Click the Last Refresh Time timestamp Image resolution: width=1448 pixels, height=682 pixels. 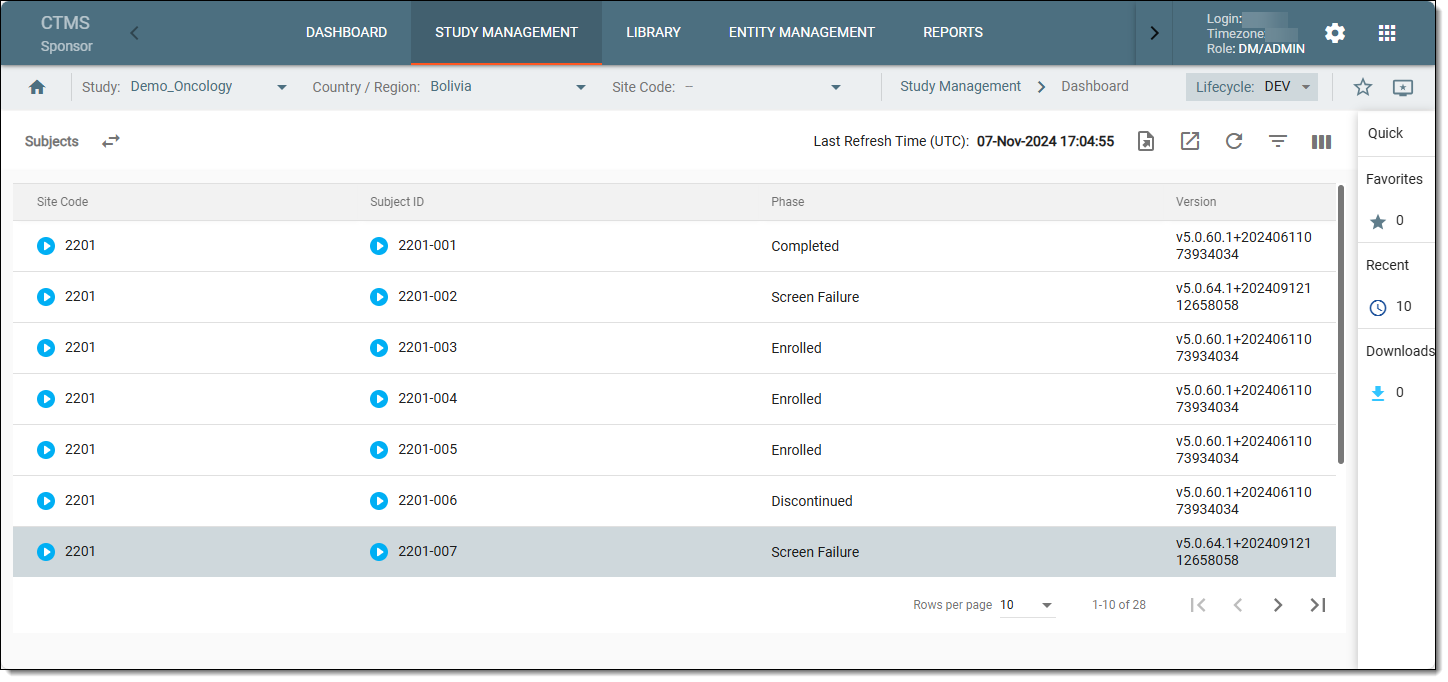coord(1045,142)
